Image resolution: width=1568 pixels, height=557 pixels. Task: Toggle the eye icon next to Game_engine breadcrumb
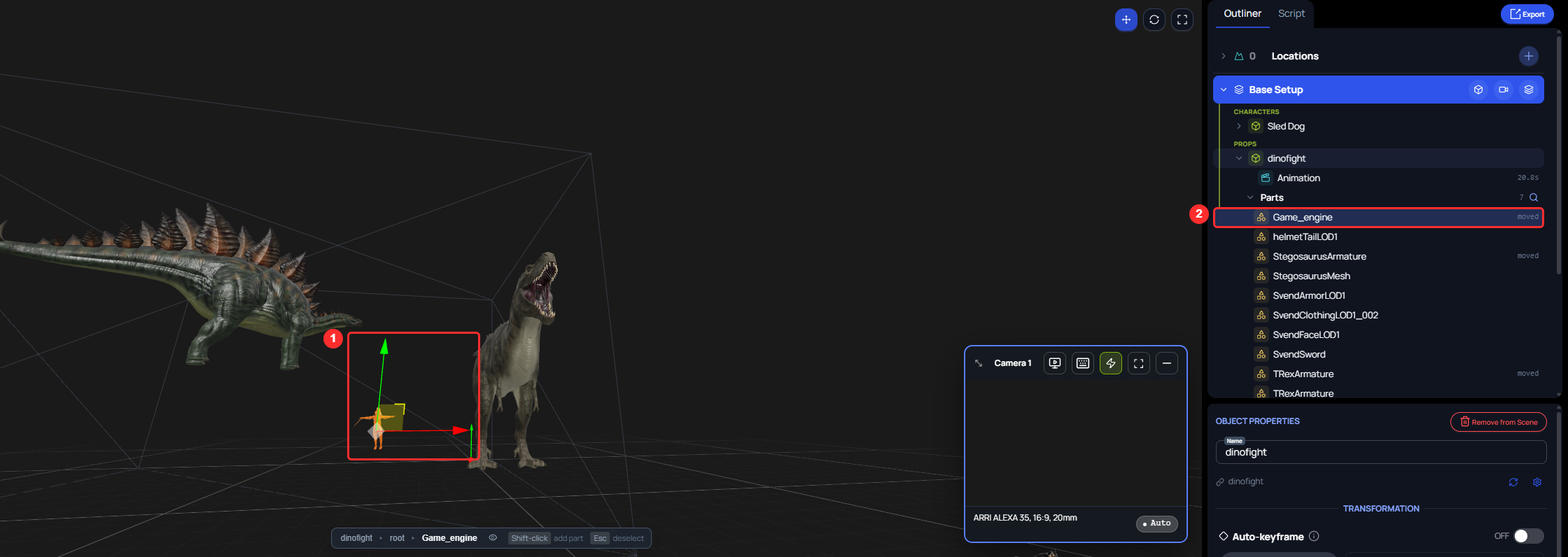(x=493, y=538)
